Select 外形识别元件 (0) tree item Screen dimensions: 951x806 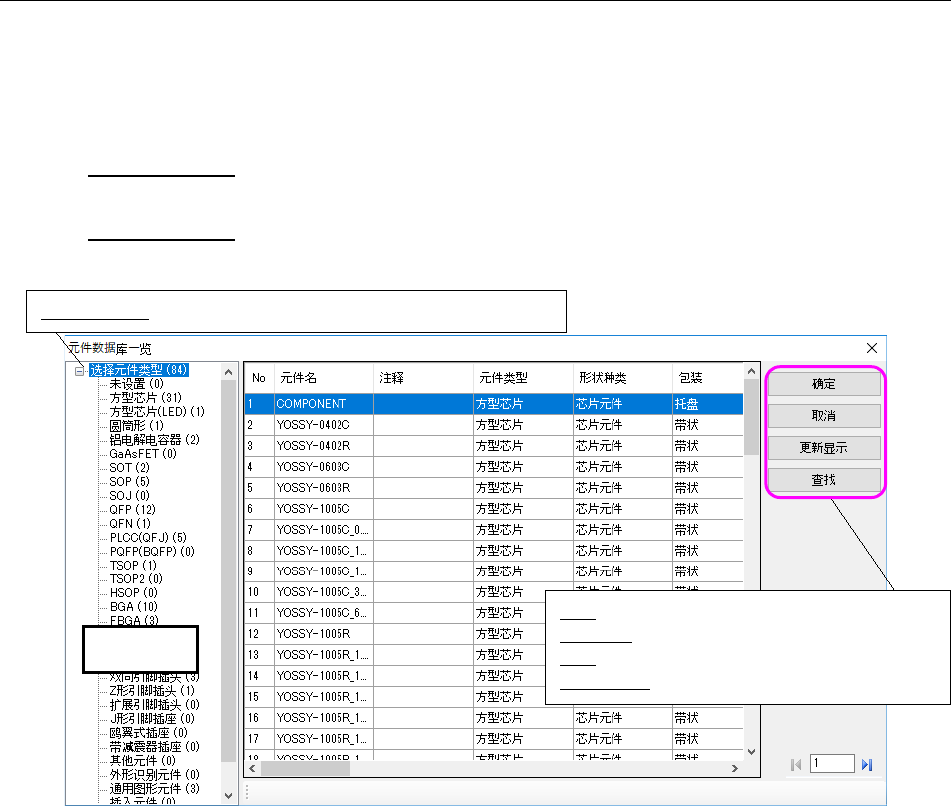pyautogui.click(x=155, y=774)
